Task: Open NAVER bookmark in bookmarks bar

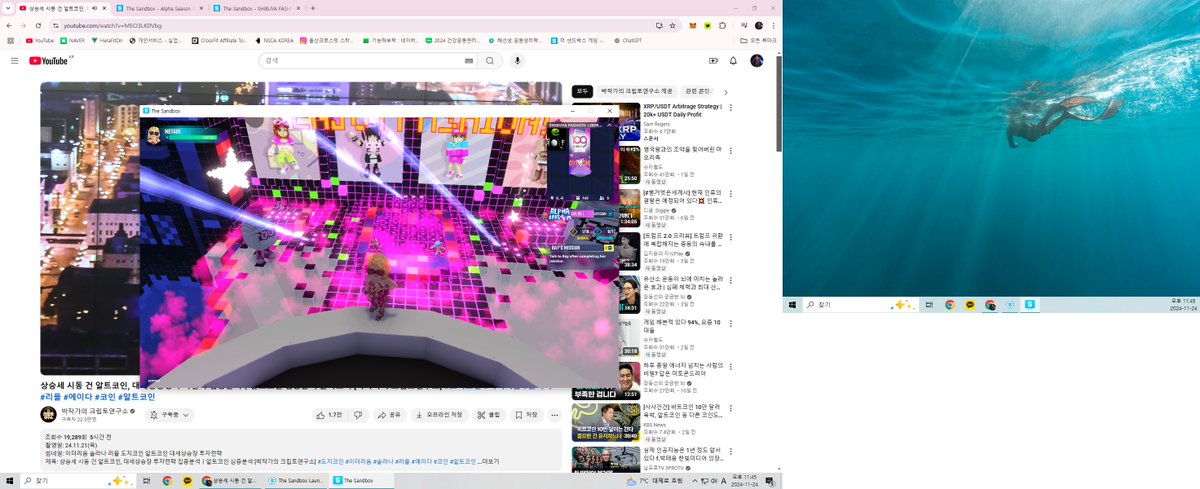Action: coord(72,40)
